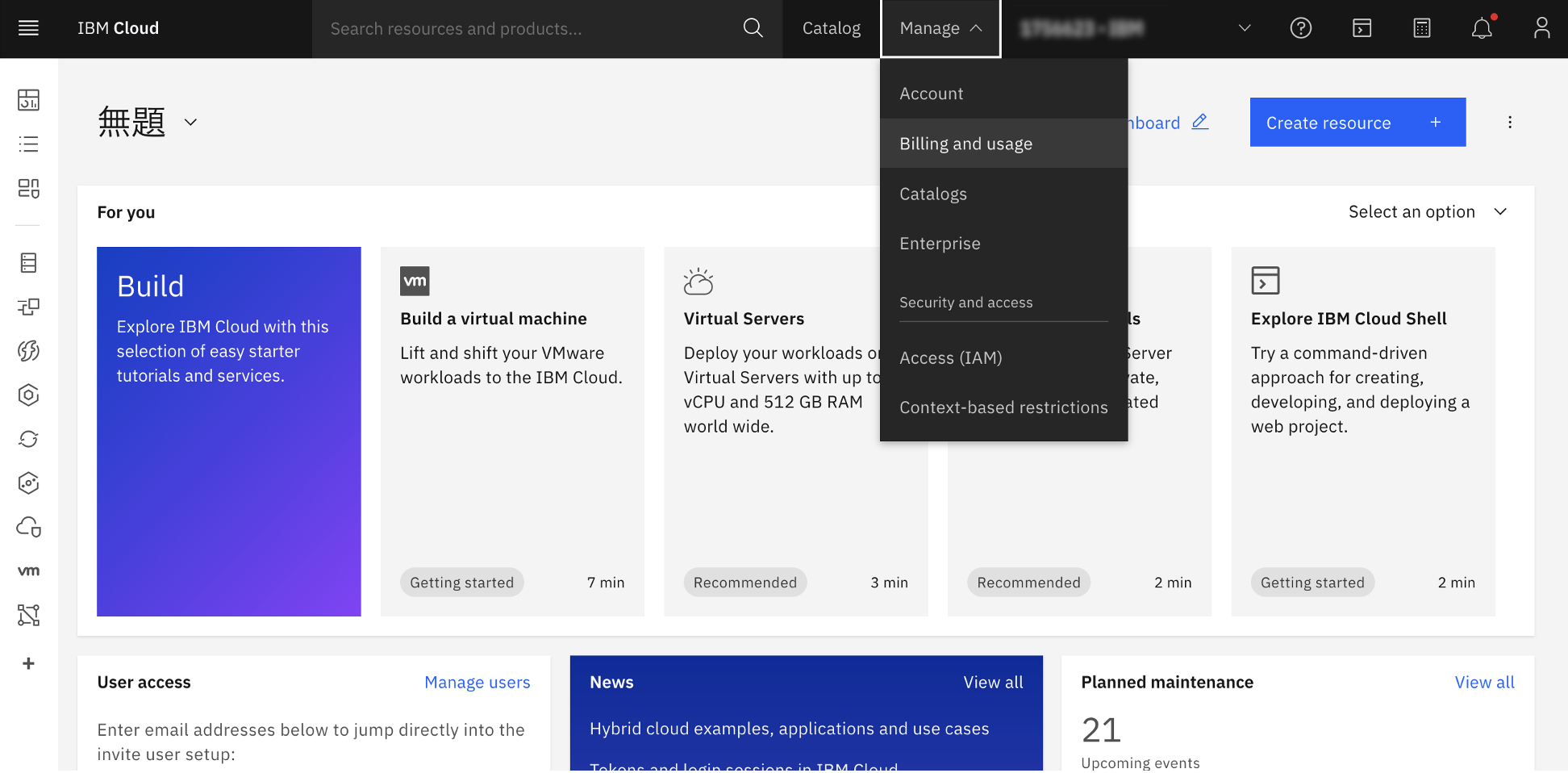This screenshot has width=1568, height=773.
Task: Go to the Catalog link in header
Action: (832, 28)
